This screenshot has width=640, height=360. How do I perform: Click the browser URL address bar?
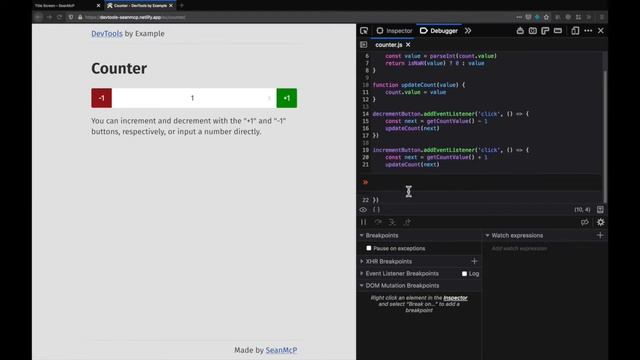point(296,17)
